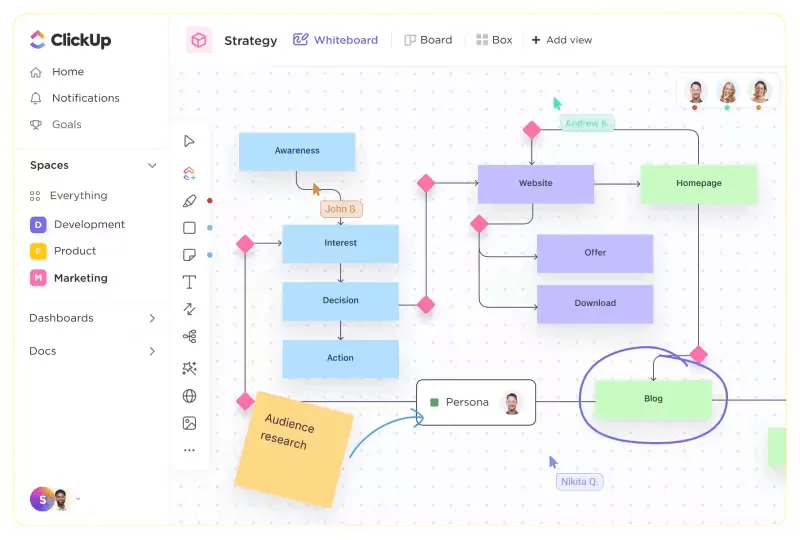Click the Goals trophy icon

pyautogui.click(x=36, y=125)
